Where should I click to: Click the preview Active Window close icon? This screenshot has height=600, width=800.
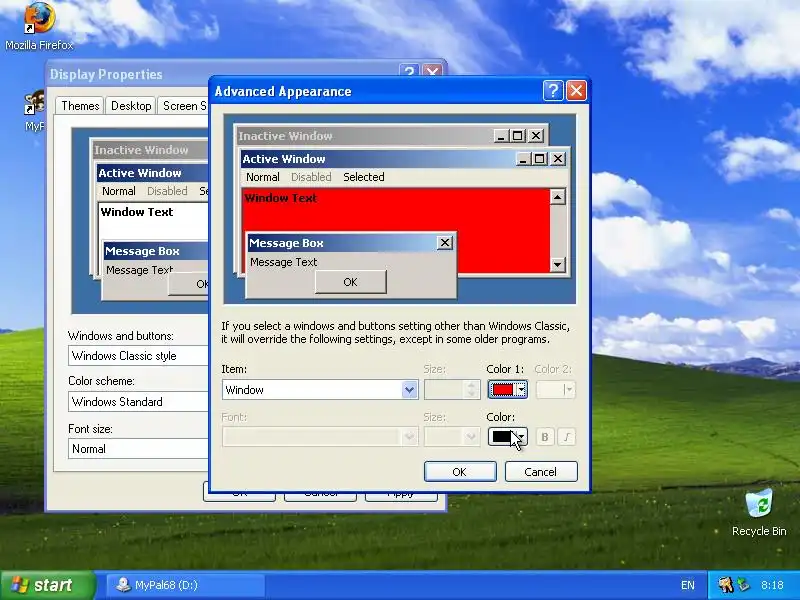tap(558, 159)
